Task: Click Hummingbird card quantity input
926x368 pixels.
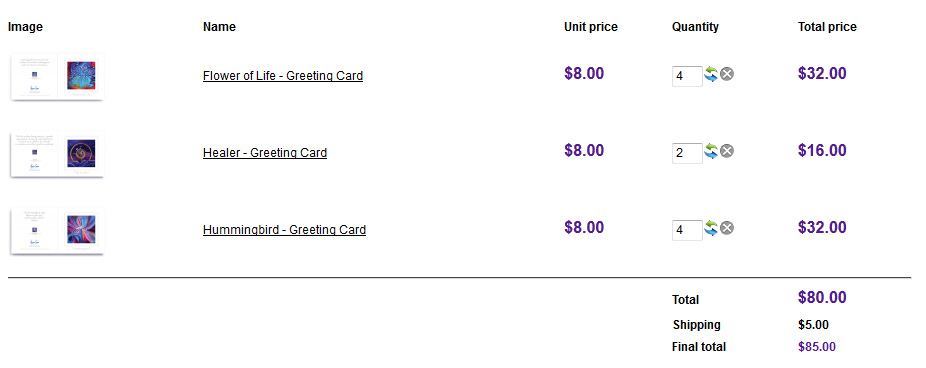Action: 687,230
